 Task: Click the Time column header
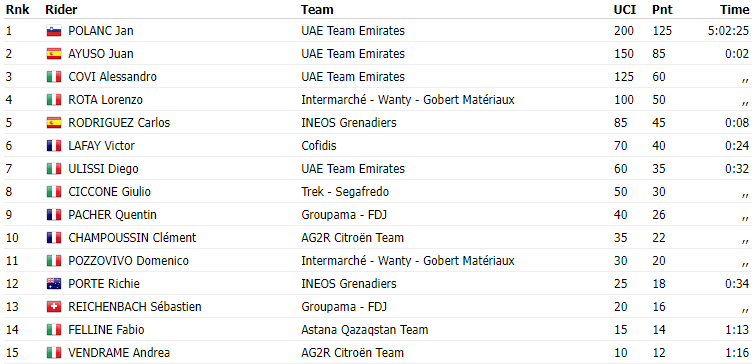tap(735, 10)
